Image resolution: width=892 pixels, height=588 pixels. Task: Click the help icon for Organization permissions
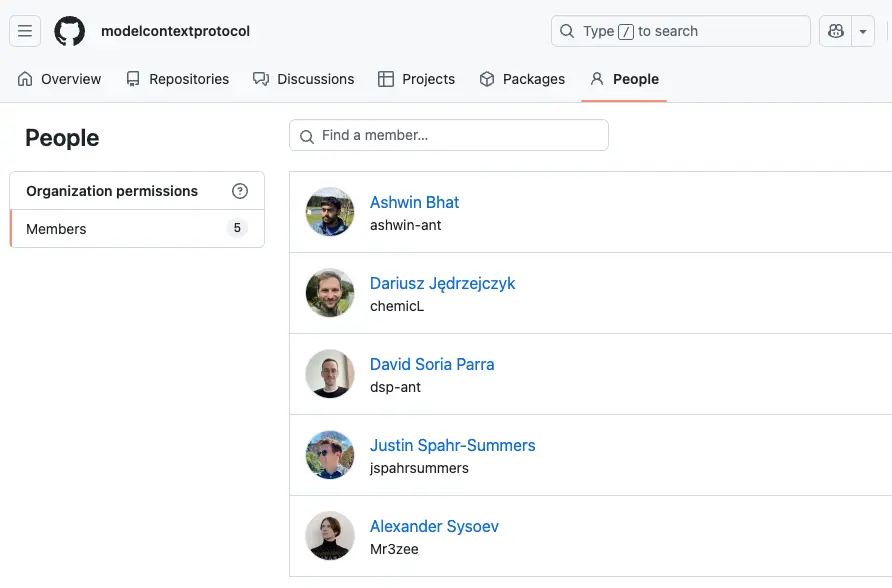[240, 191]
